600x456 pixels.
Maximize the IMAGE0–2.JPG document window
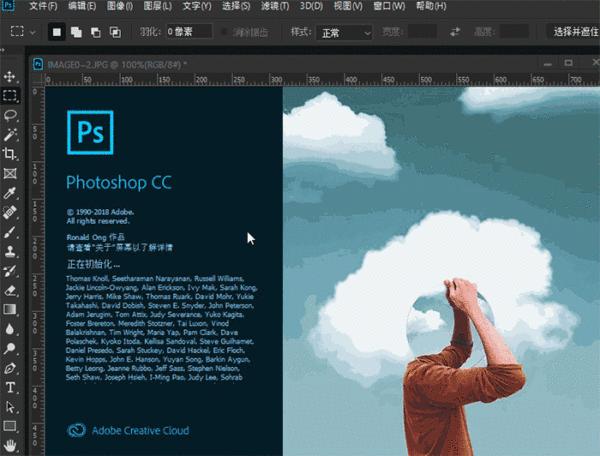(569, 63)
